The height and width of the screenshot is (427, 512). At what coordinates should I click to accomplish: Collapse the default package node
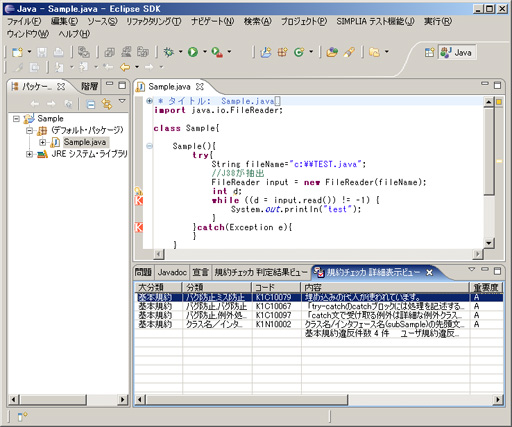click(29, 130)
